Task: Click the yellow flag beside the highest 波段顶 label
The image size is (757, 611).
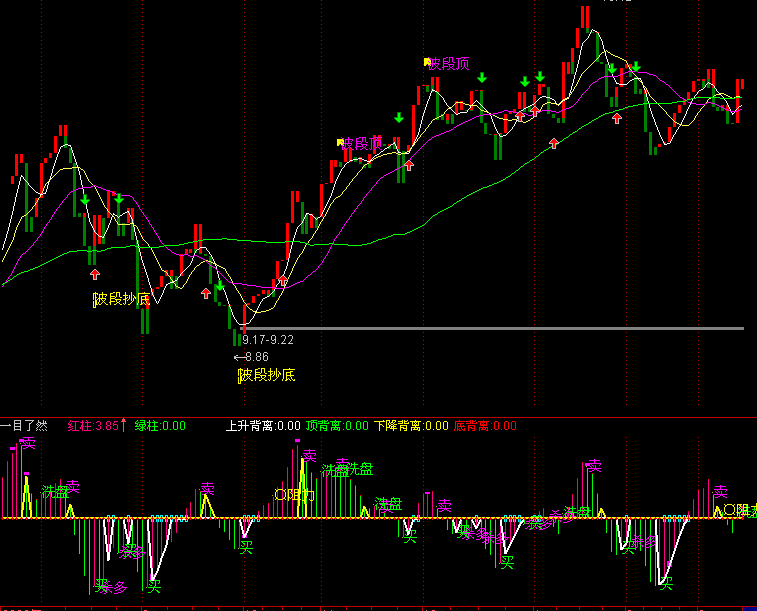Action: (427, 62)
